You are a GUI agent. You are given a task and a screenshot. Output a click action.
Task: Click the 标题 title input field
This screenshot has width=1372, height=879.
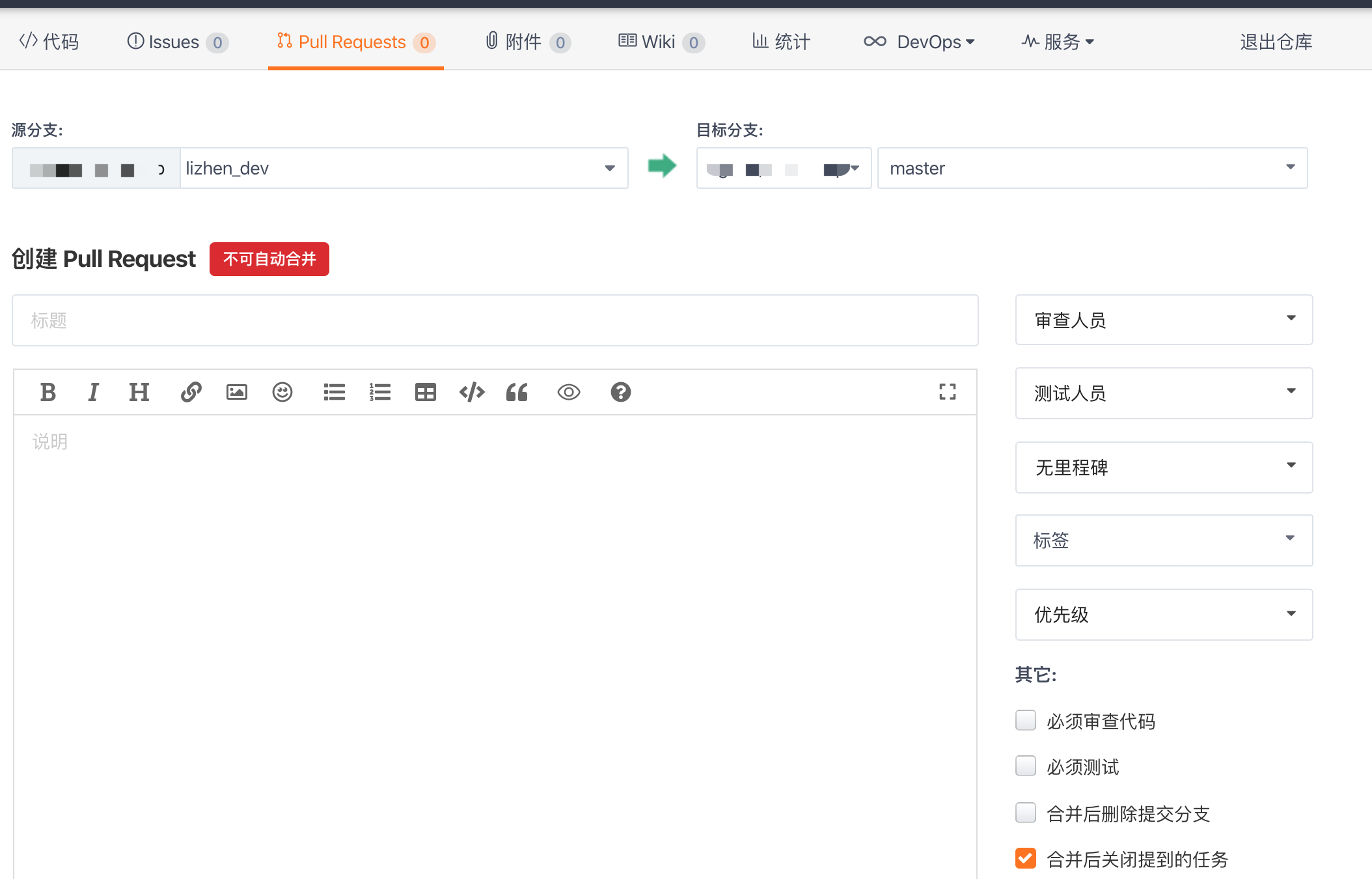[495, 320]
